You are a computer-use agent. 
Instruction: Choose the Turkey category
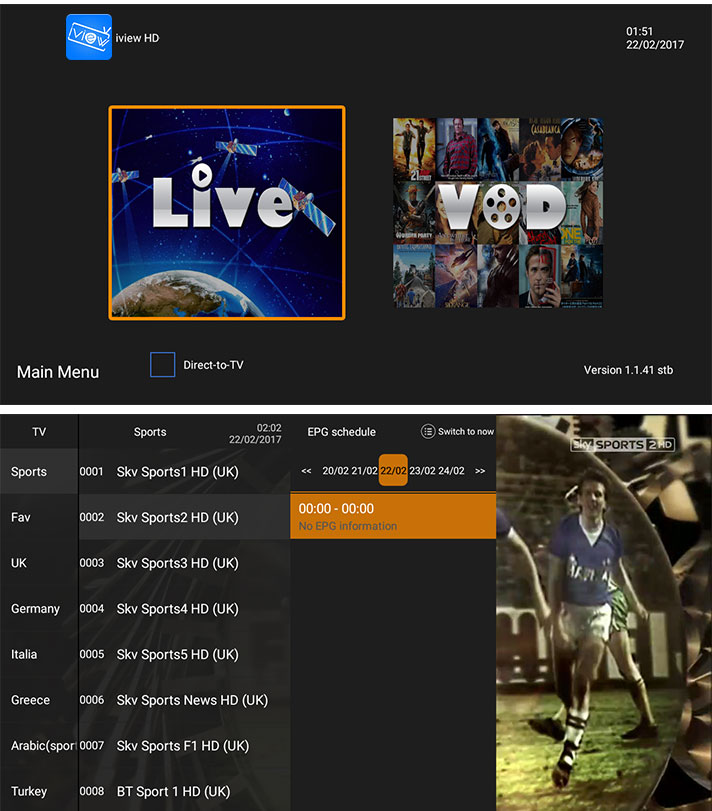tap(39, 791)
